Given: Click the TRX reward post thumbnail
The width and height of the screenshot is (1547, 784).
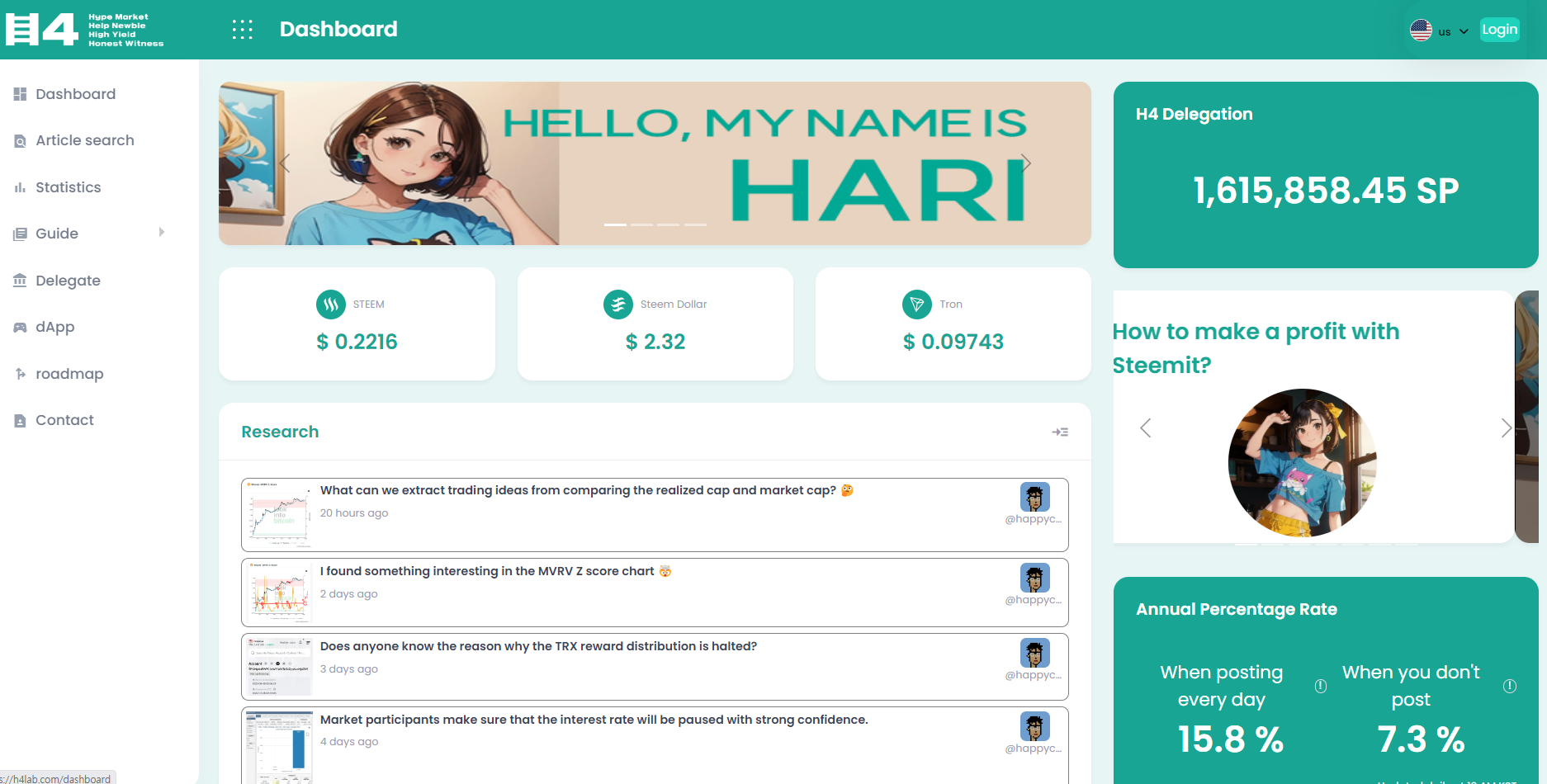Looking at the screenshot, I should [279, 667].
